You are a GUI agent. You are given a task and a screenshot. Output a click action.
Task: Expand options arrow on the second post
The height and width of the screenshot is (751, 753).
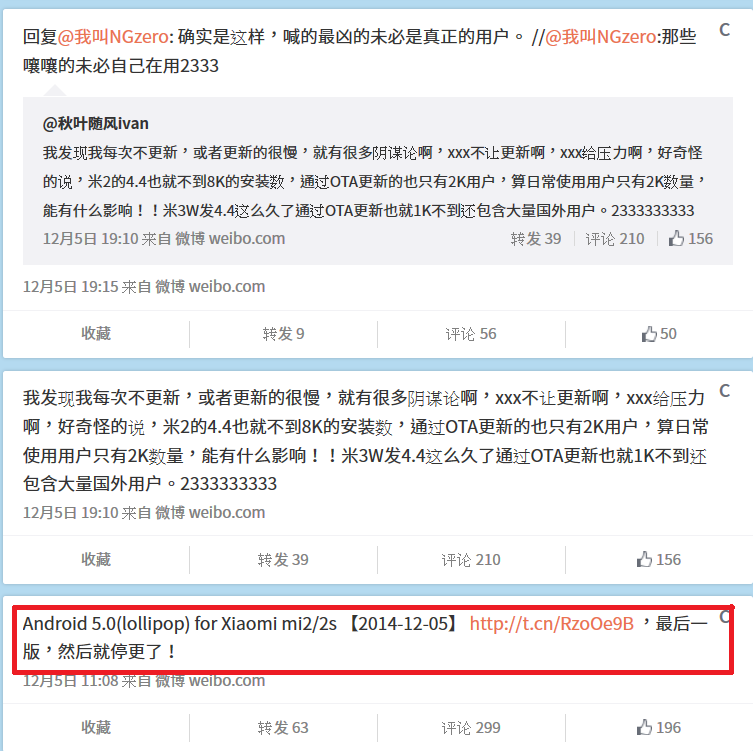[x=725, y=391]
